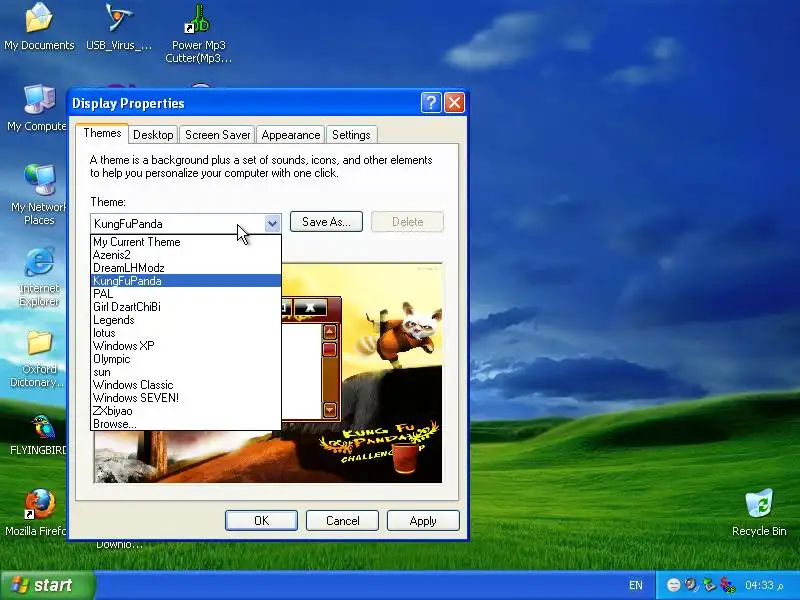Select the Windows Classic theme
Screen dimensions: 800x600
point(186,385)
